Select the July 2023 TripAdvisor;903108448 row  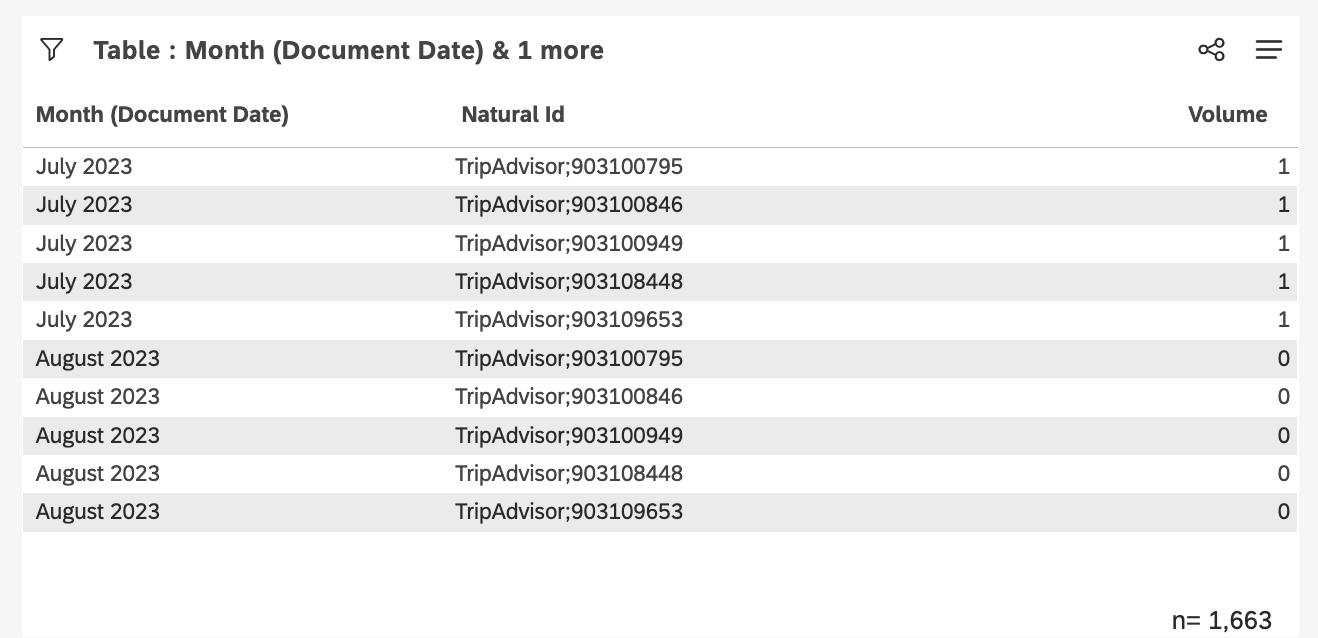coord(571,281)
